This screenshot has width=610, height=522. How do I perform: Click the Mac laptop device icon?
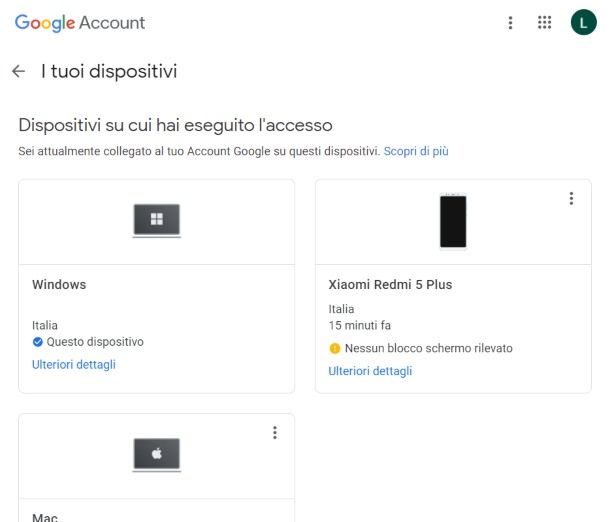[x=157, y=455]
